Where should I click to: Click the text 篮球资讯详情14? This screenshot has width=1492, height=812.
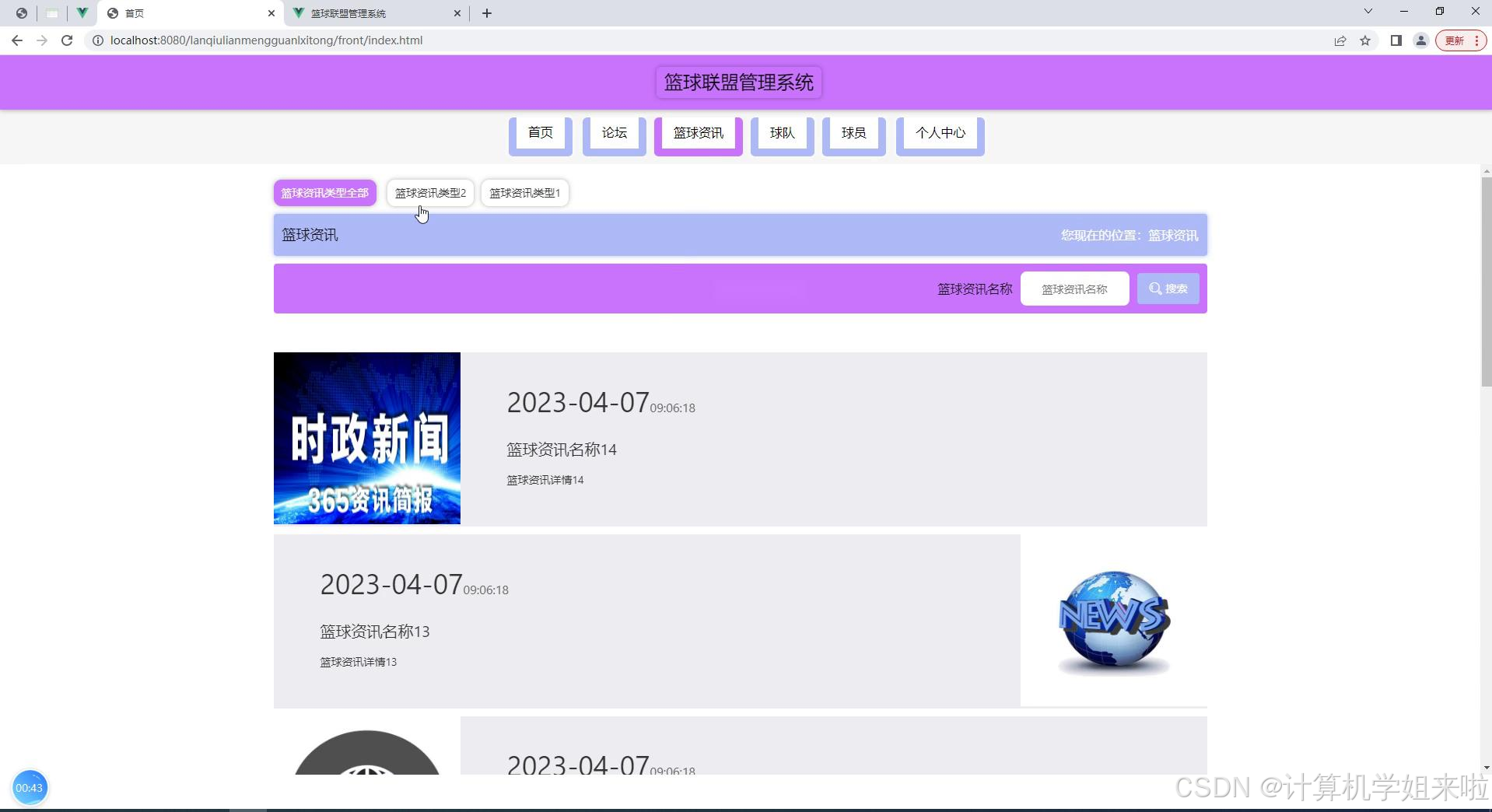point(545,480)
